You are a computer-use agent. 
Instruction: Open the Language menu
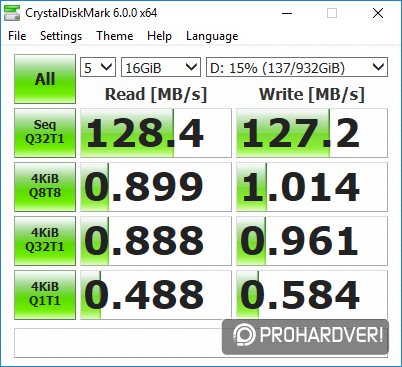coord(212,36)
